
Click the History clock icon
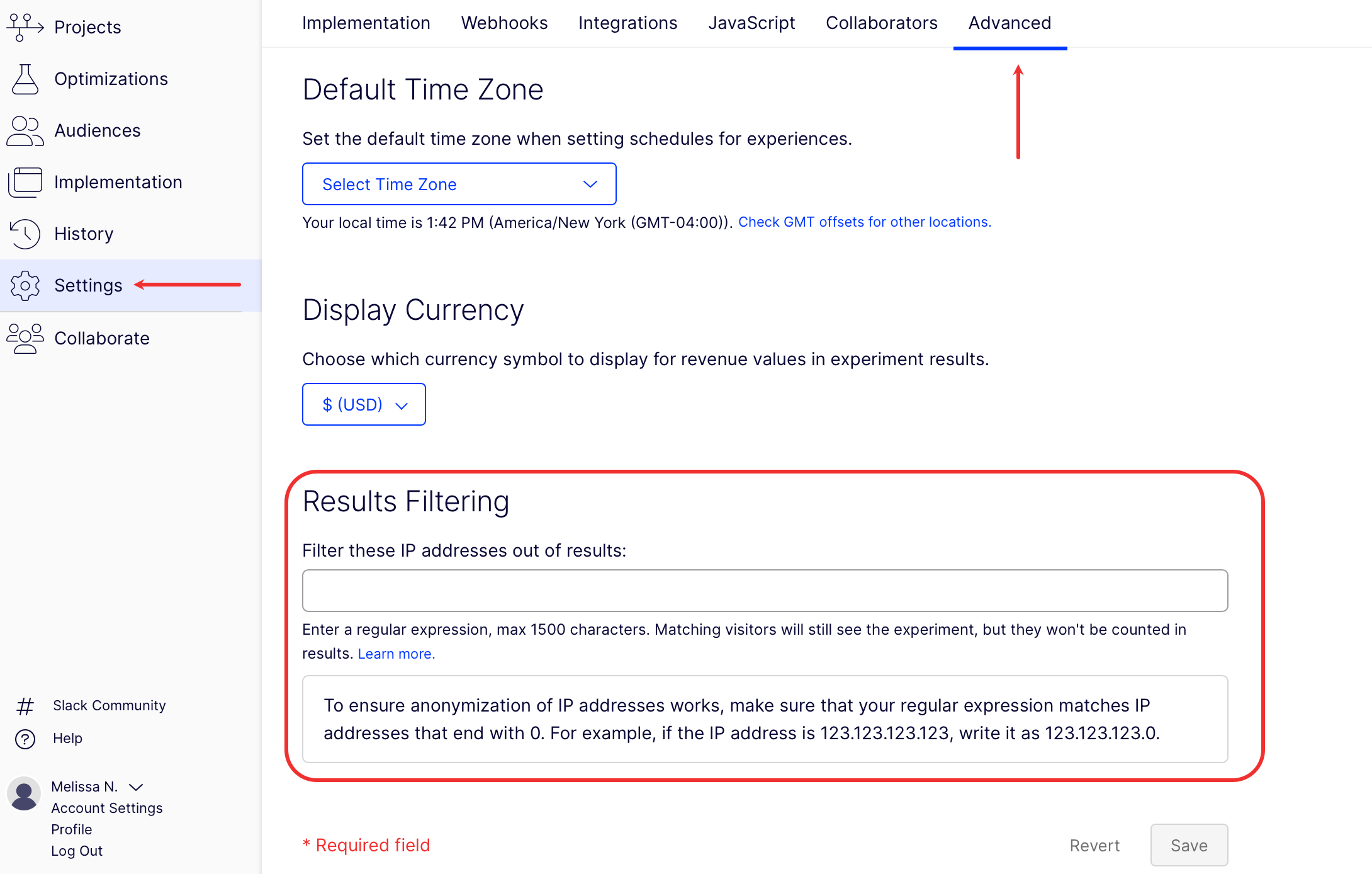25,234
